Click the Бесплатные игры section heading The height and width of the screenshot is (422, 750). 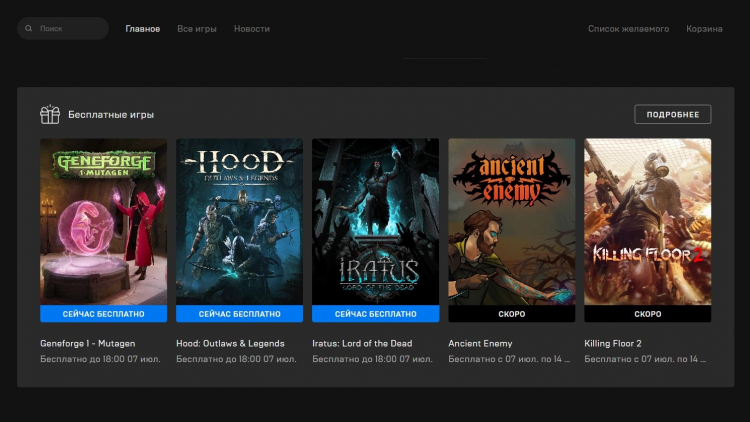[111, 115]
